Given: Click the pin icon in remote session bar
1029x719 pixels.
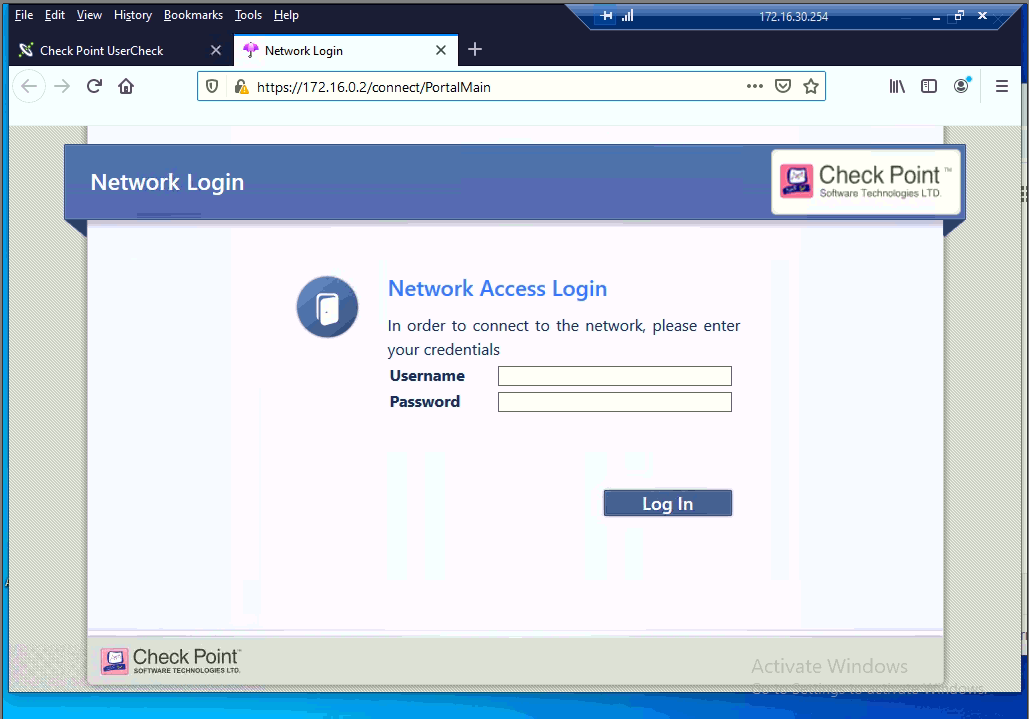Looking at the screenshot, I should pyautogui.click(x=606, y=16).
